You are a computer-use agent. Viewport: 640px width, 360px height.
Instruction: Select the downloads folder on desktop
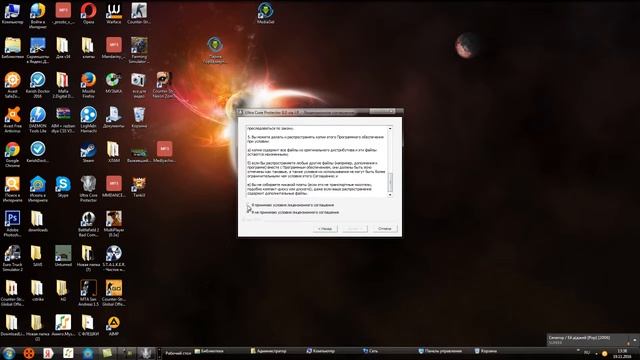[38, 222]
